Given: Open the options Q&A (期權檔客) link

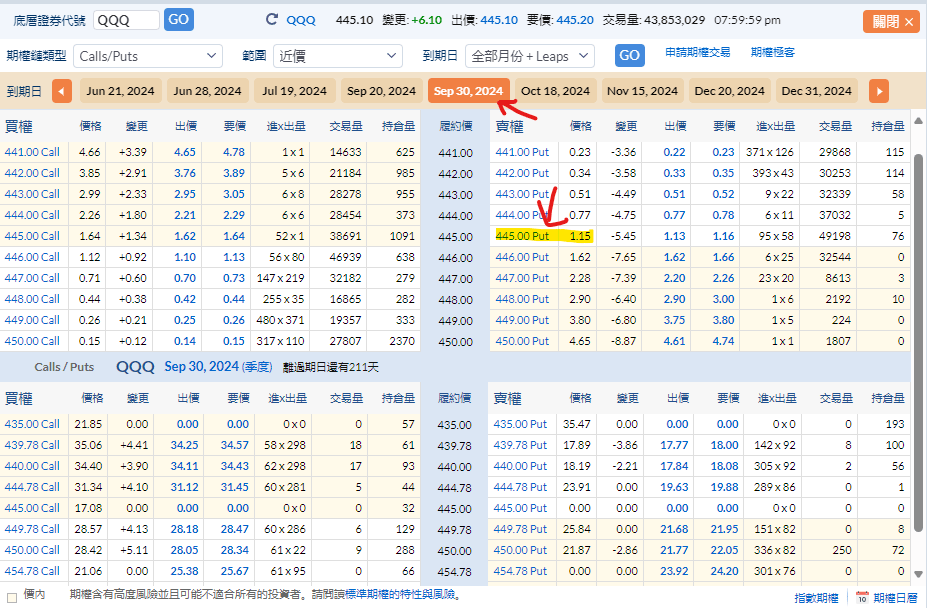Looking at the screenshot, I should (773, 52).
